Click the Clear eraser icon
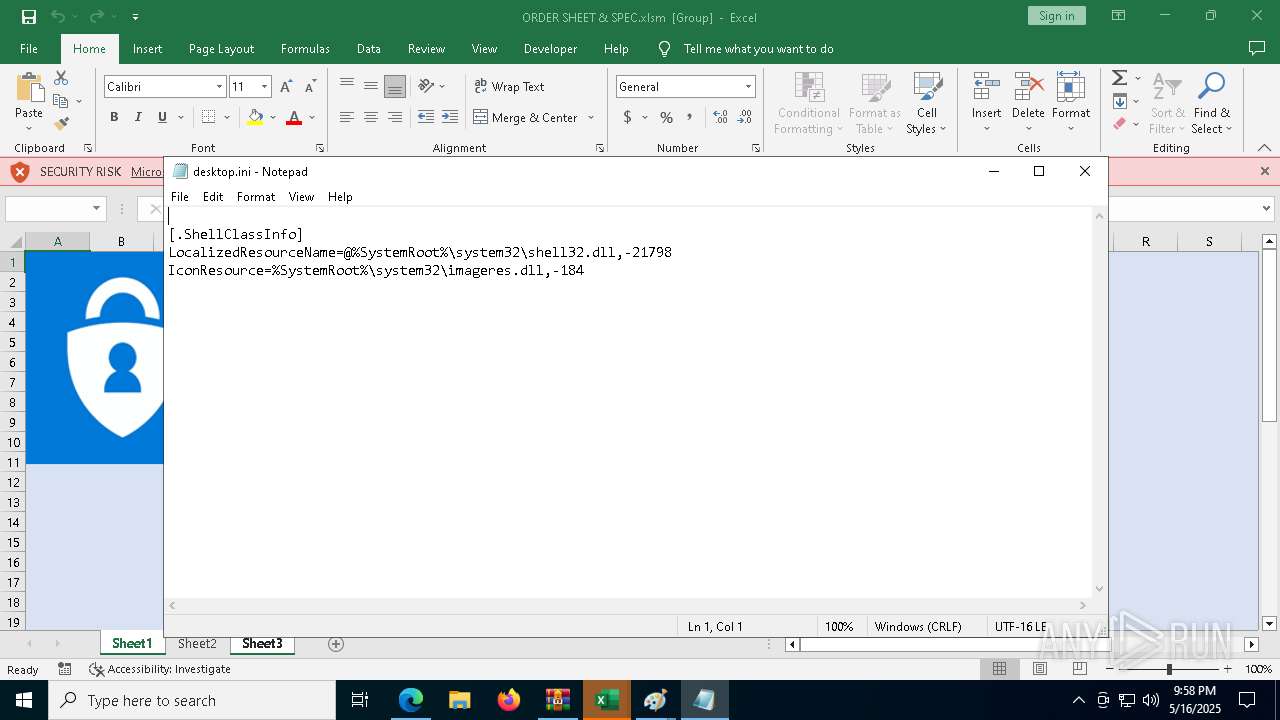The height and width of the screenshot is (720, 1280). pyautogui.click(x=1120, y=124)
